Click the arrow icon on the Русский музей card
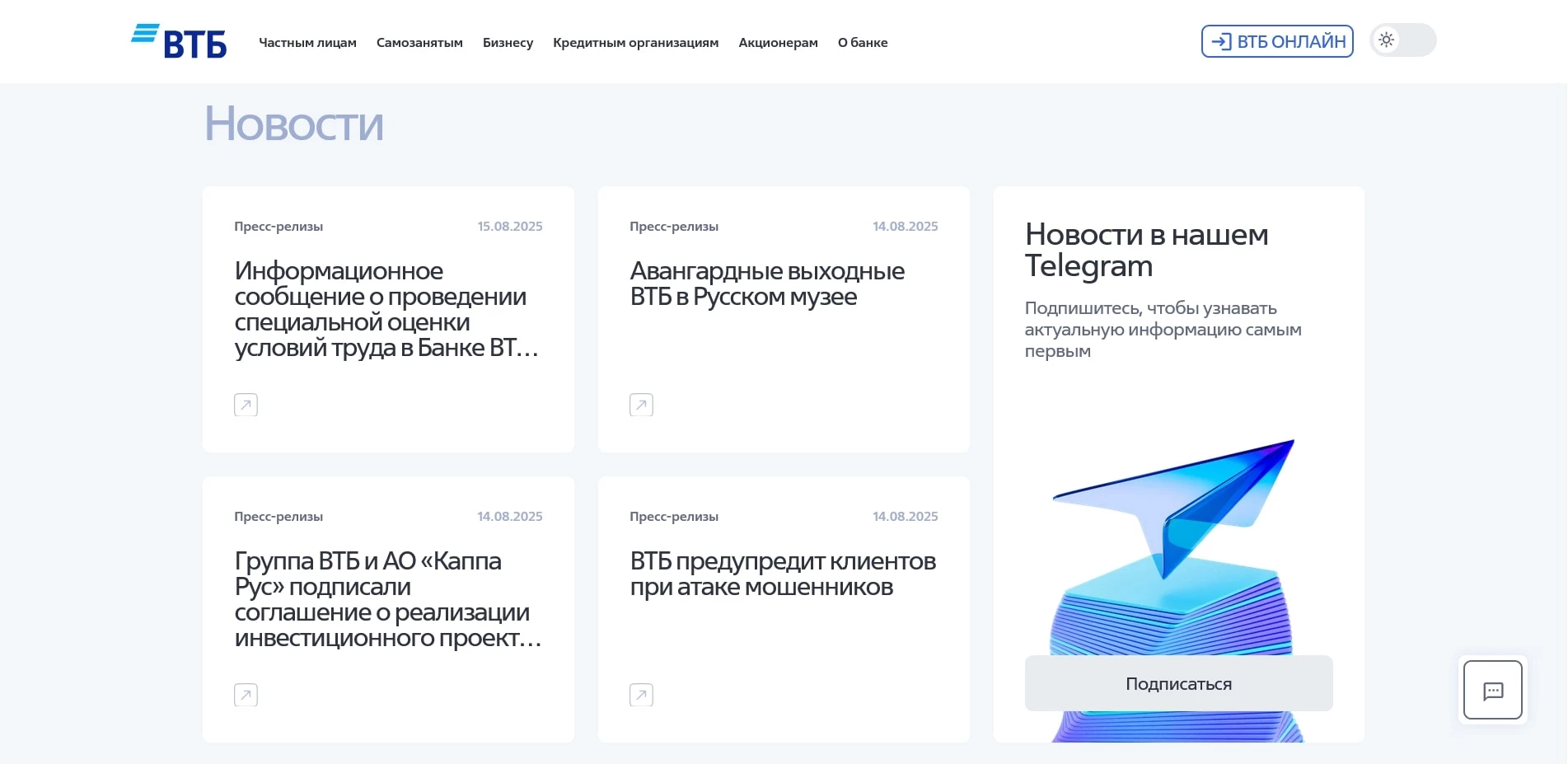1568x764 pixels. click(640, 404)
